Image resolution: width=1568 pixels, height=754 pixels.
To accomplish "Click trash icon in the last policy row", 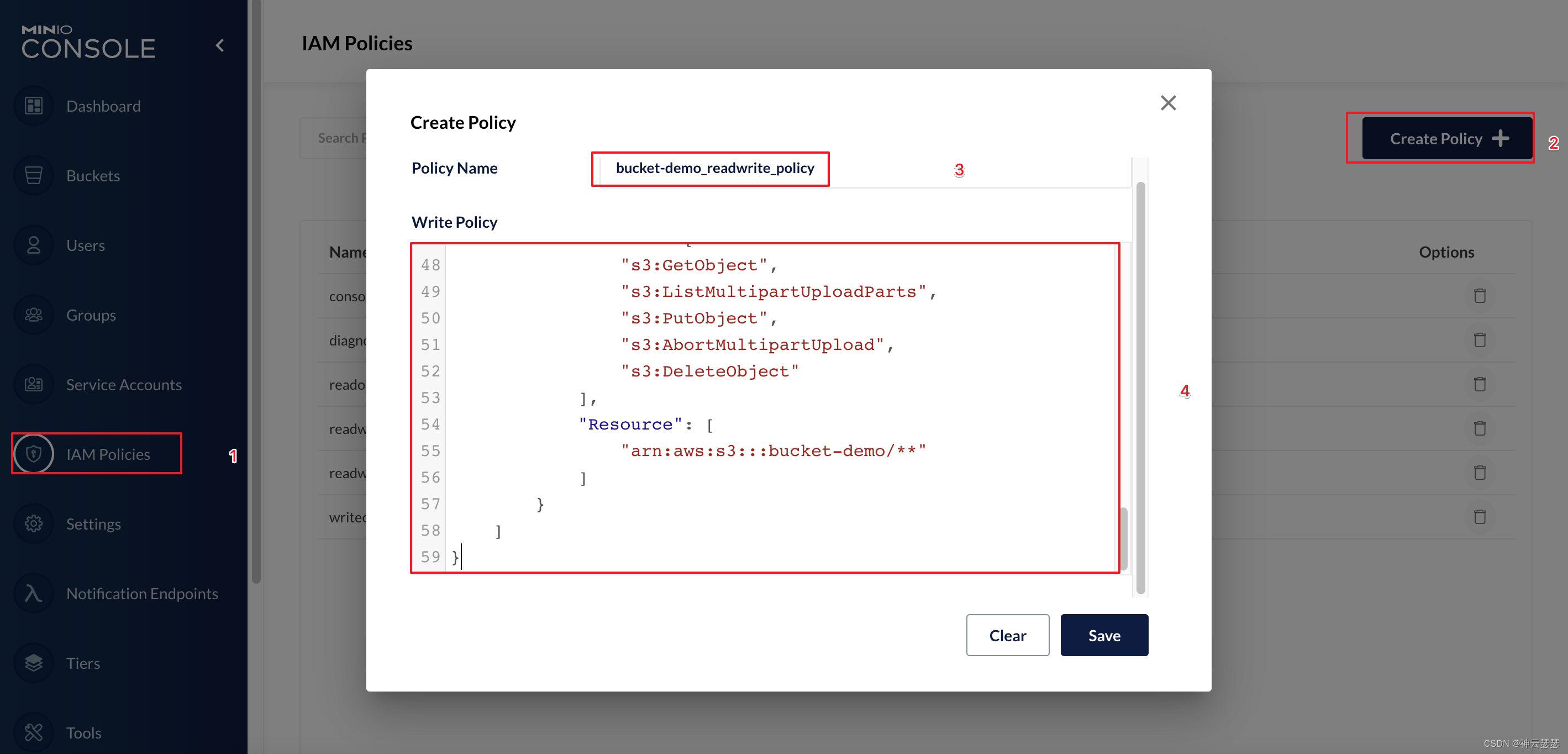I will (1480, 517).
